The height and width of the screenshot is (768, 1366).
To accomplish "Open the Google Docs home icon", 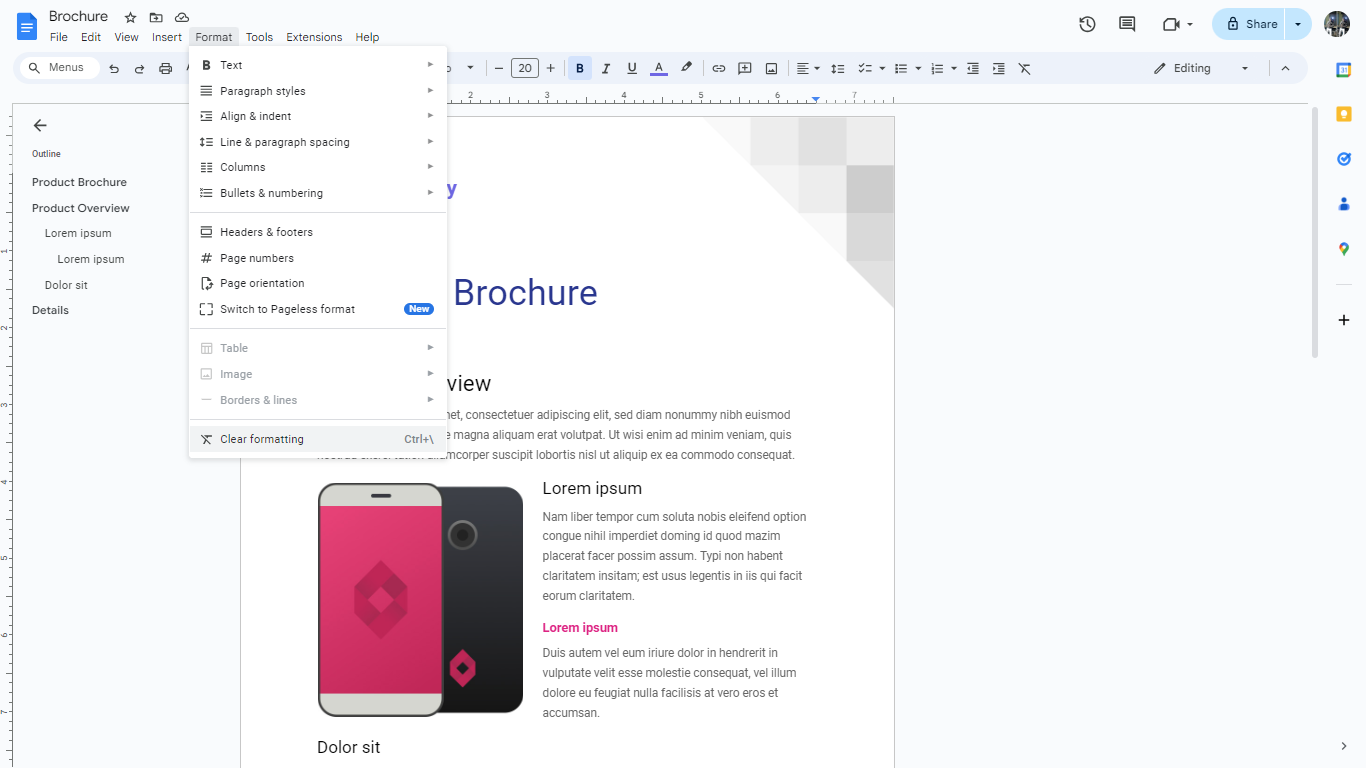I will [x=27, y=25].
